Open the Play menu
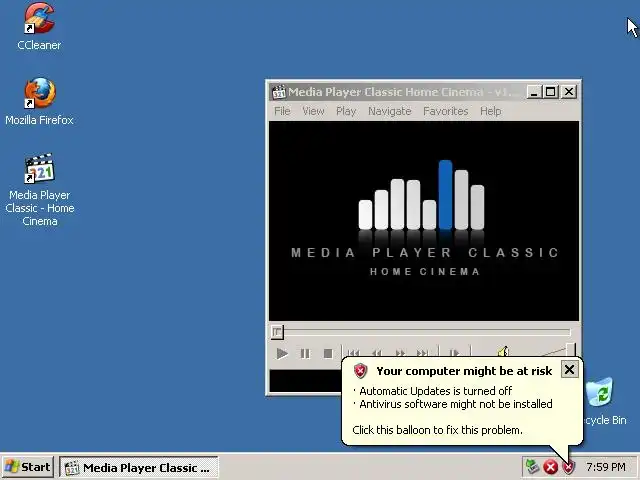Image resolution: width=640 pixels, height=480 pixels. (346, 111)
